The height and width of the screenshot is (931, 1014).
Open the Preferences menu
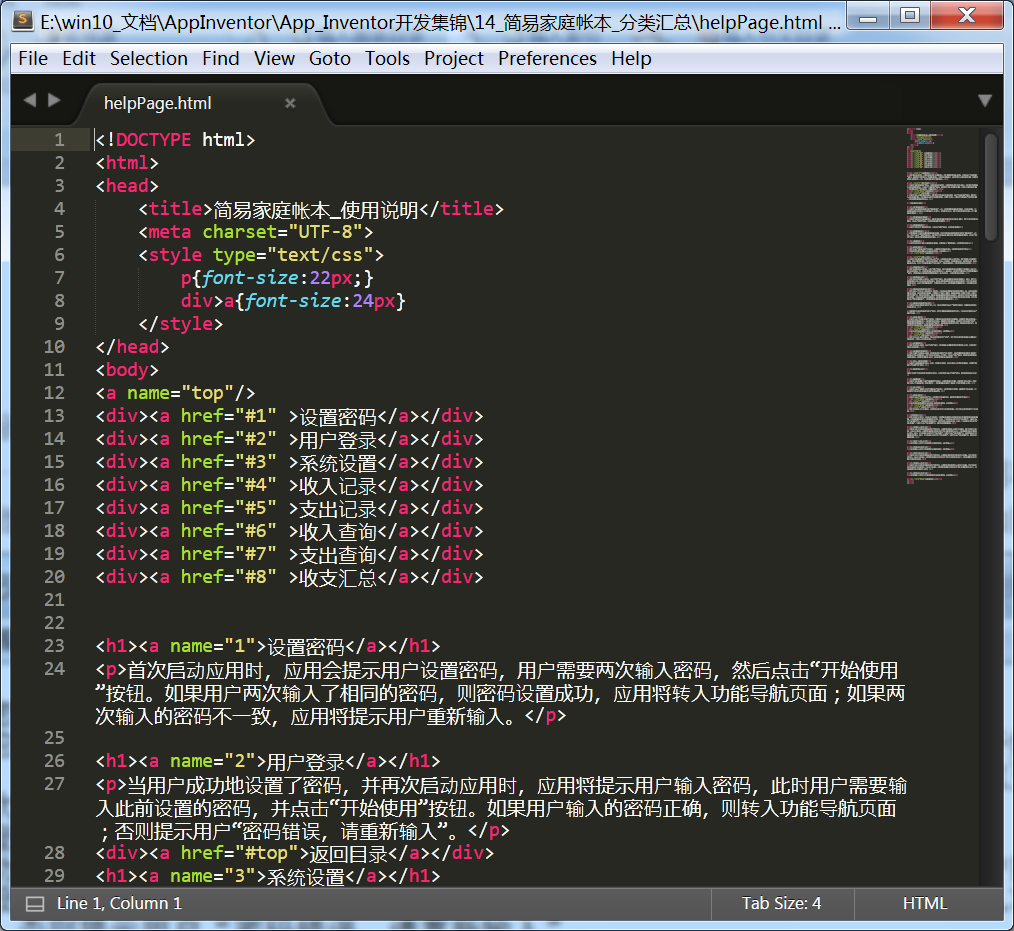(547, 59)
